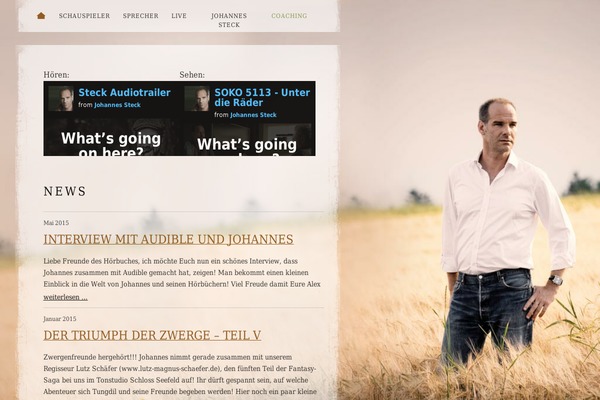Image resolution: width=600 pixels, height=400 pixels.
Task: Open Interview mit Audible und Johannes article
Action: click(168, 239)
